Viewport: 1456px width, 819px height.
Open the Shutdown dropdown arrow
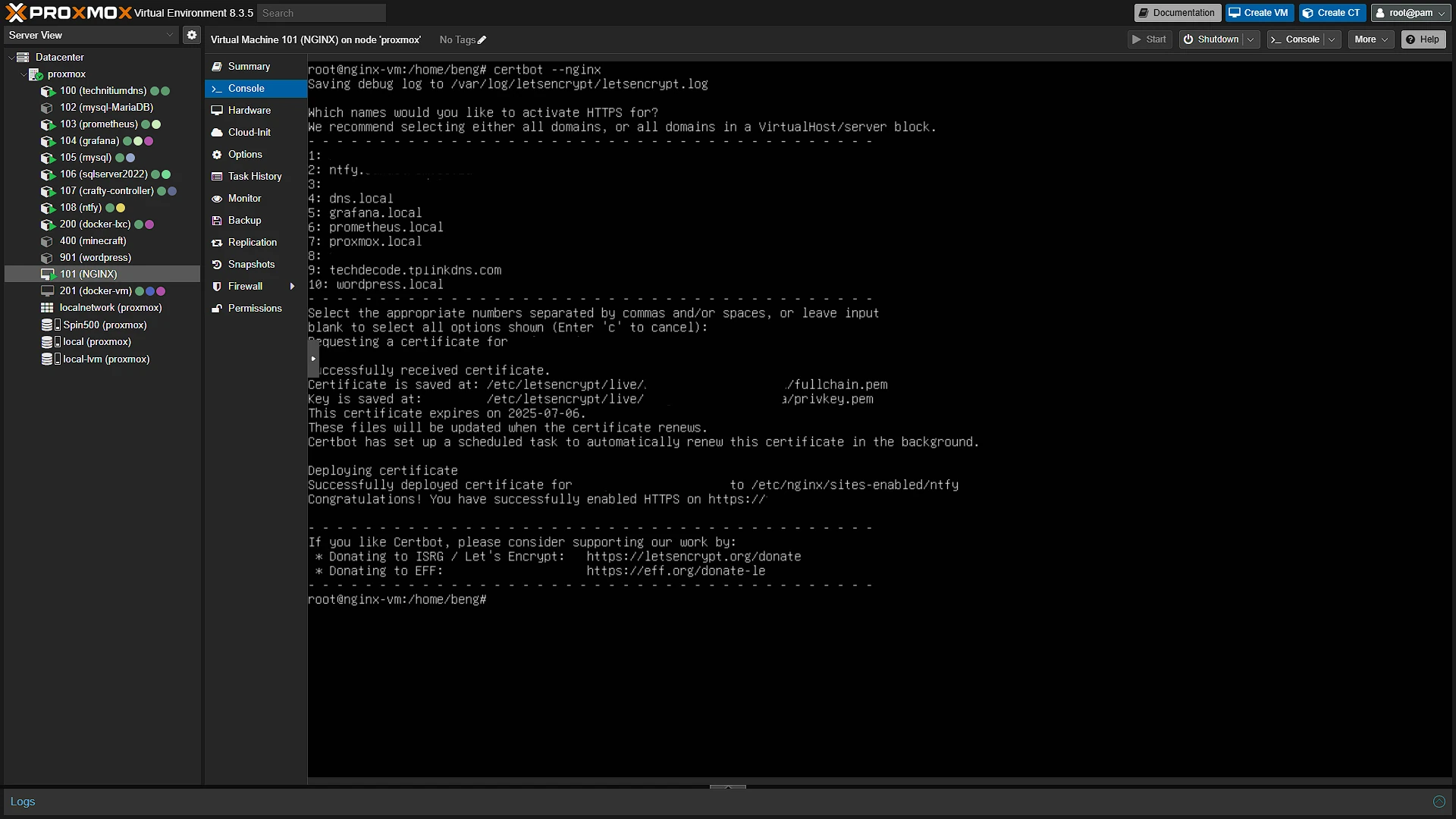coord(1250,39)
